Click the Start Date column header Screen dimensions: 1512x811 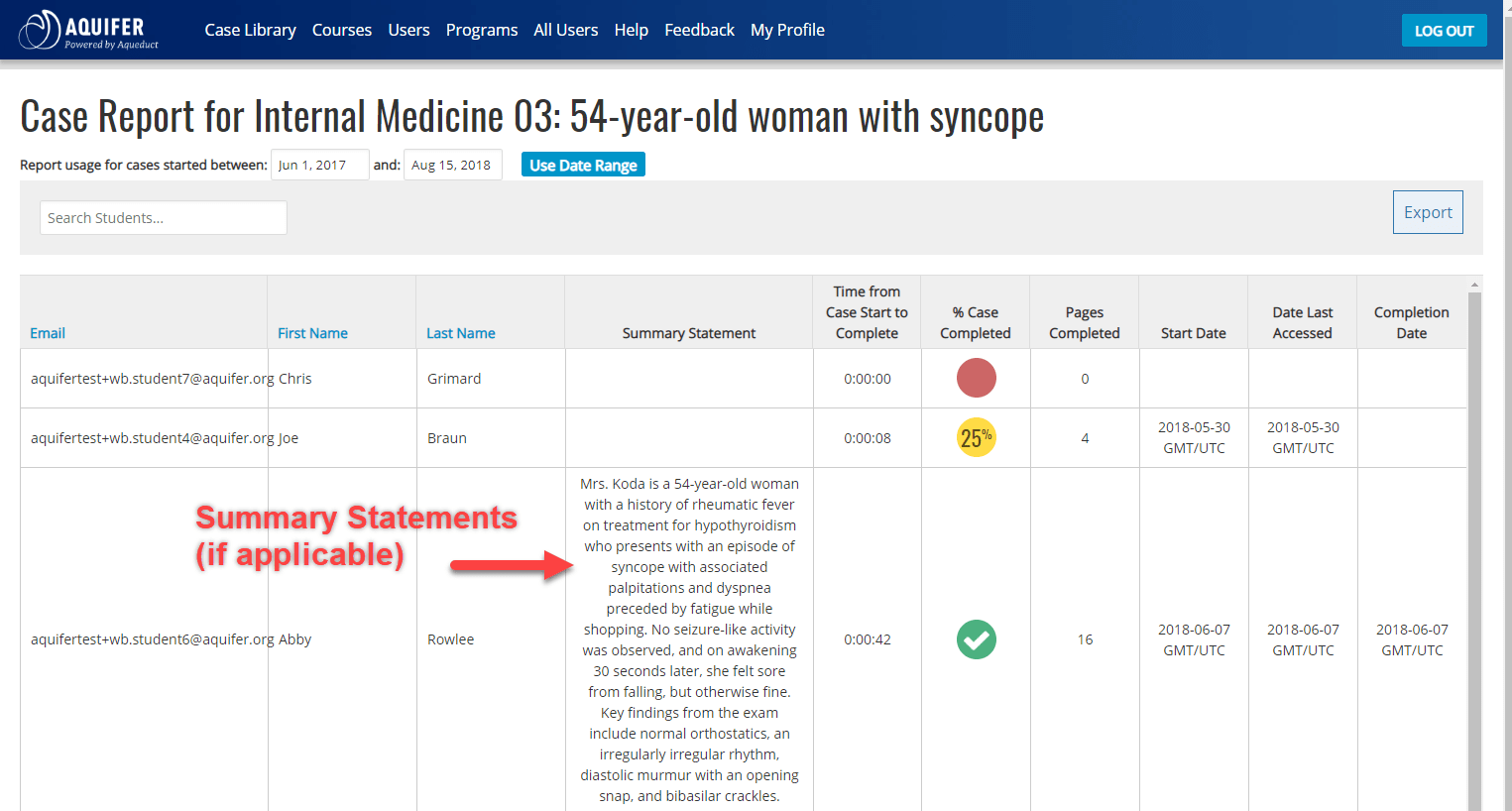(1194, 333)
